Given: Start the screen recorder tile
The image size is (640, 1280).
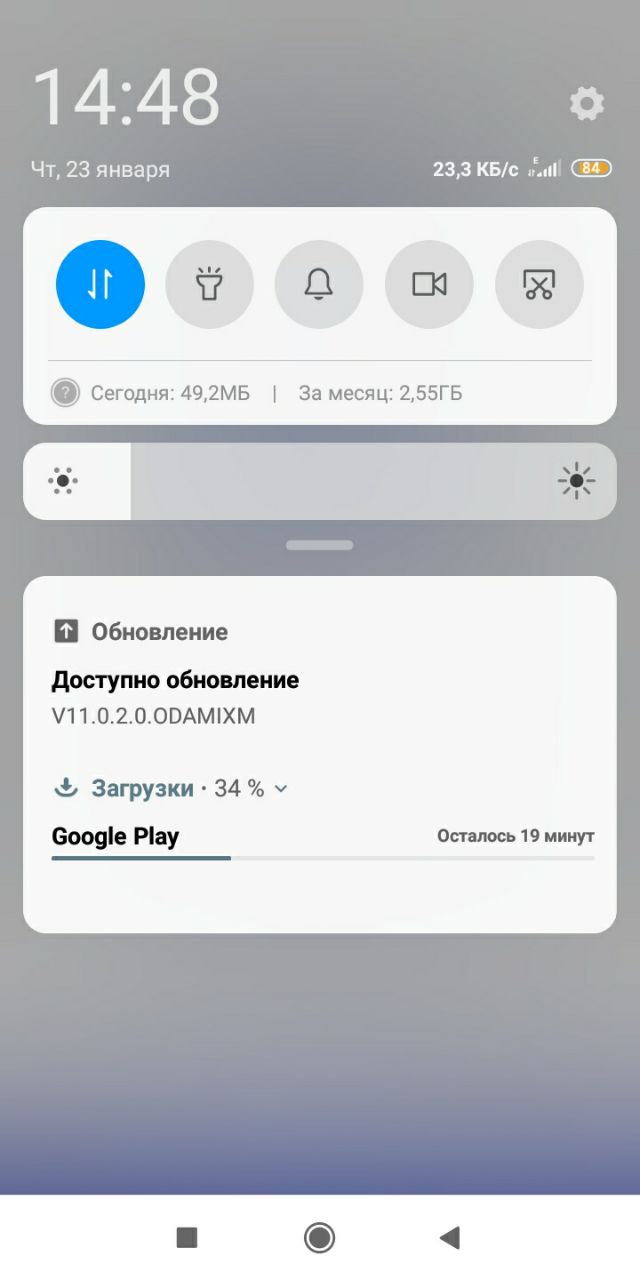Looking at the screenshot, I should [x=429, y=284].
